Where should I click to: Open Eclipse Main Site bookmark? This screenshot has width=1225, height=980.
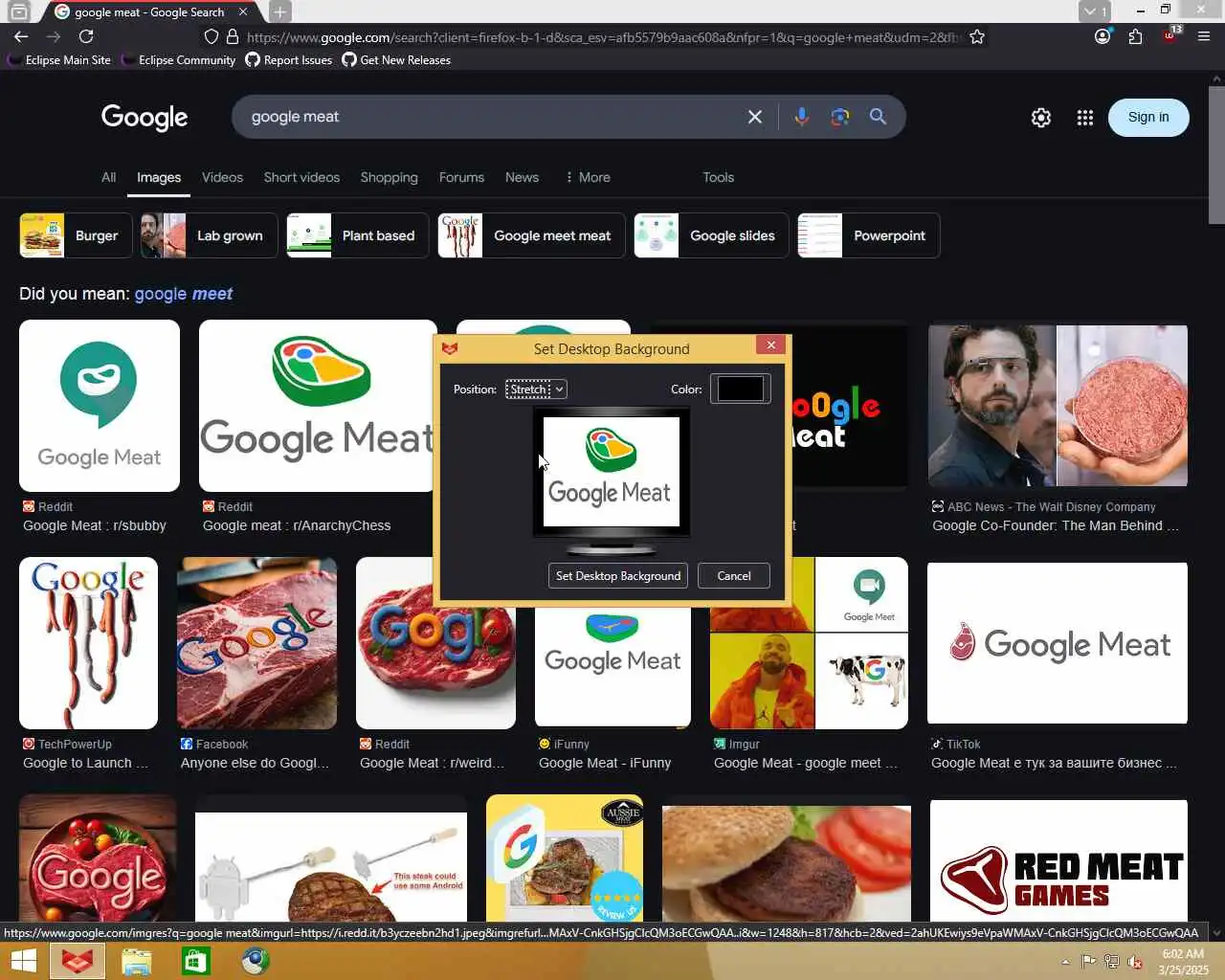59,60
